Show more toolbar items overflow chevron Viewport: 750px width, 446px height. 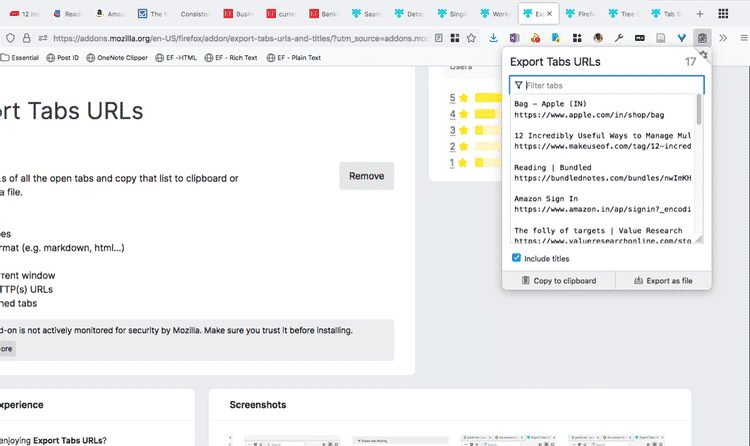[723, 38]
